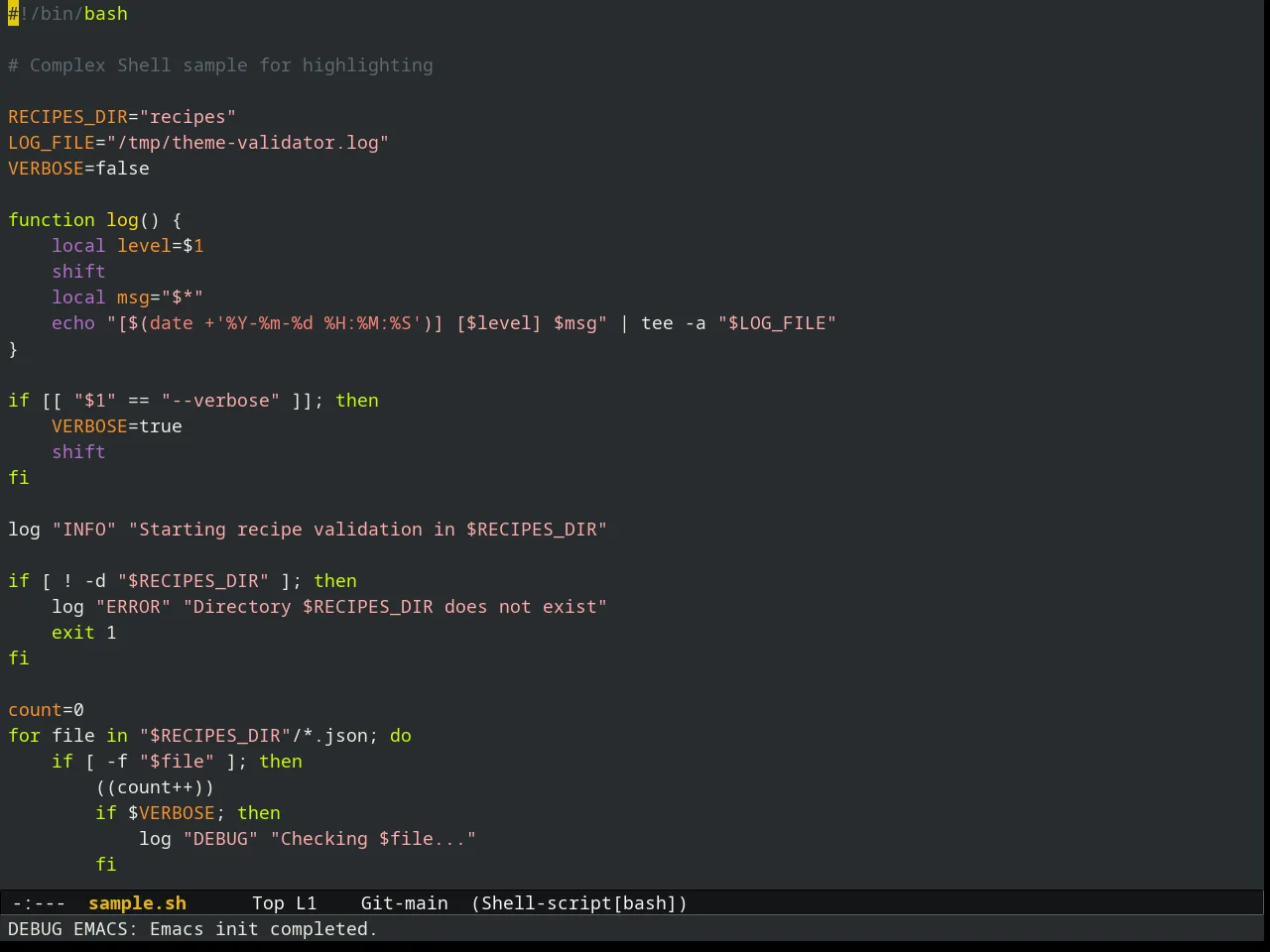
Task: Click VERBOSE=false line
Action: pyautogui.click(x=78, y=169)
